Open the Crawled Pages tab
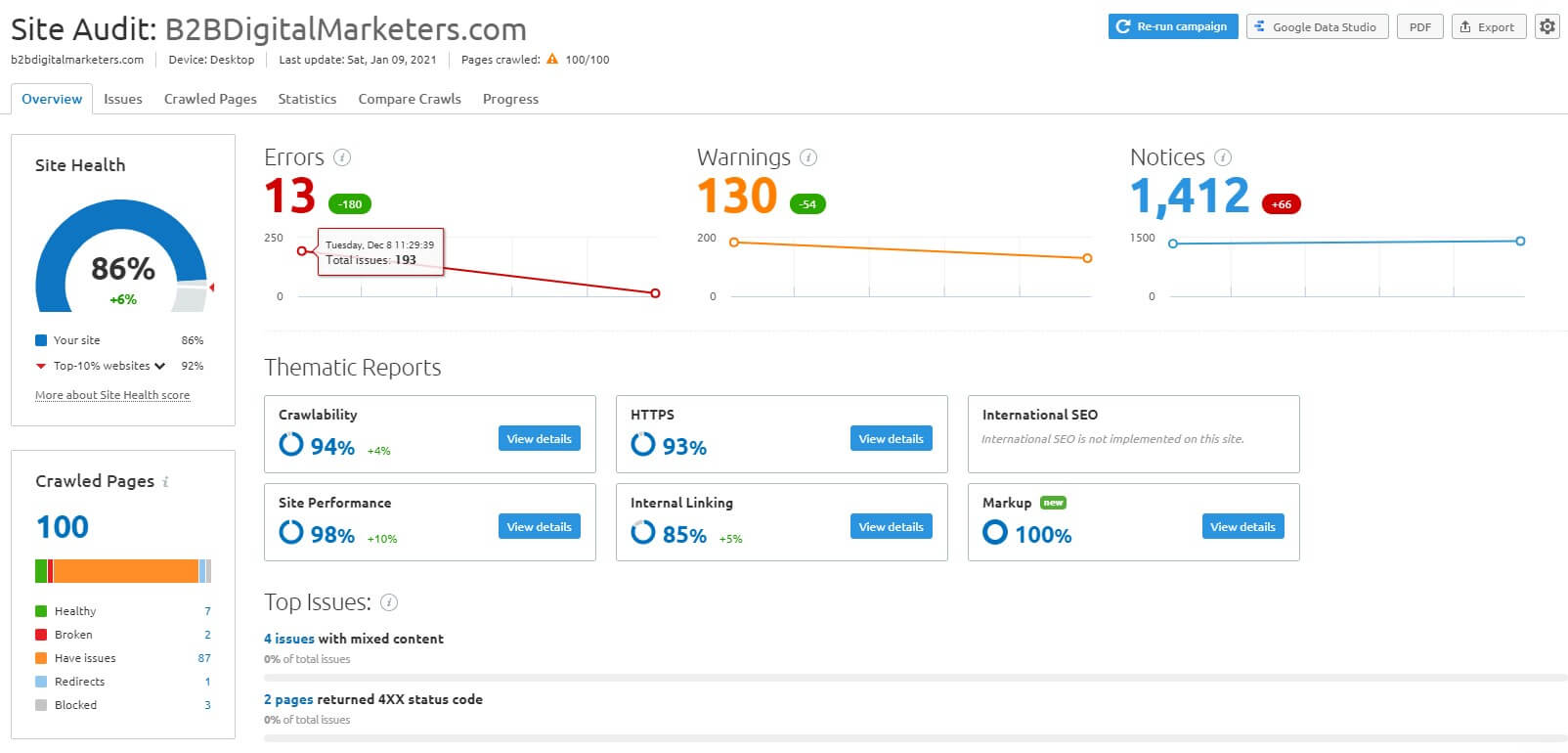The height and width of the screenshot is (753, 1568). 210,99
